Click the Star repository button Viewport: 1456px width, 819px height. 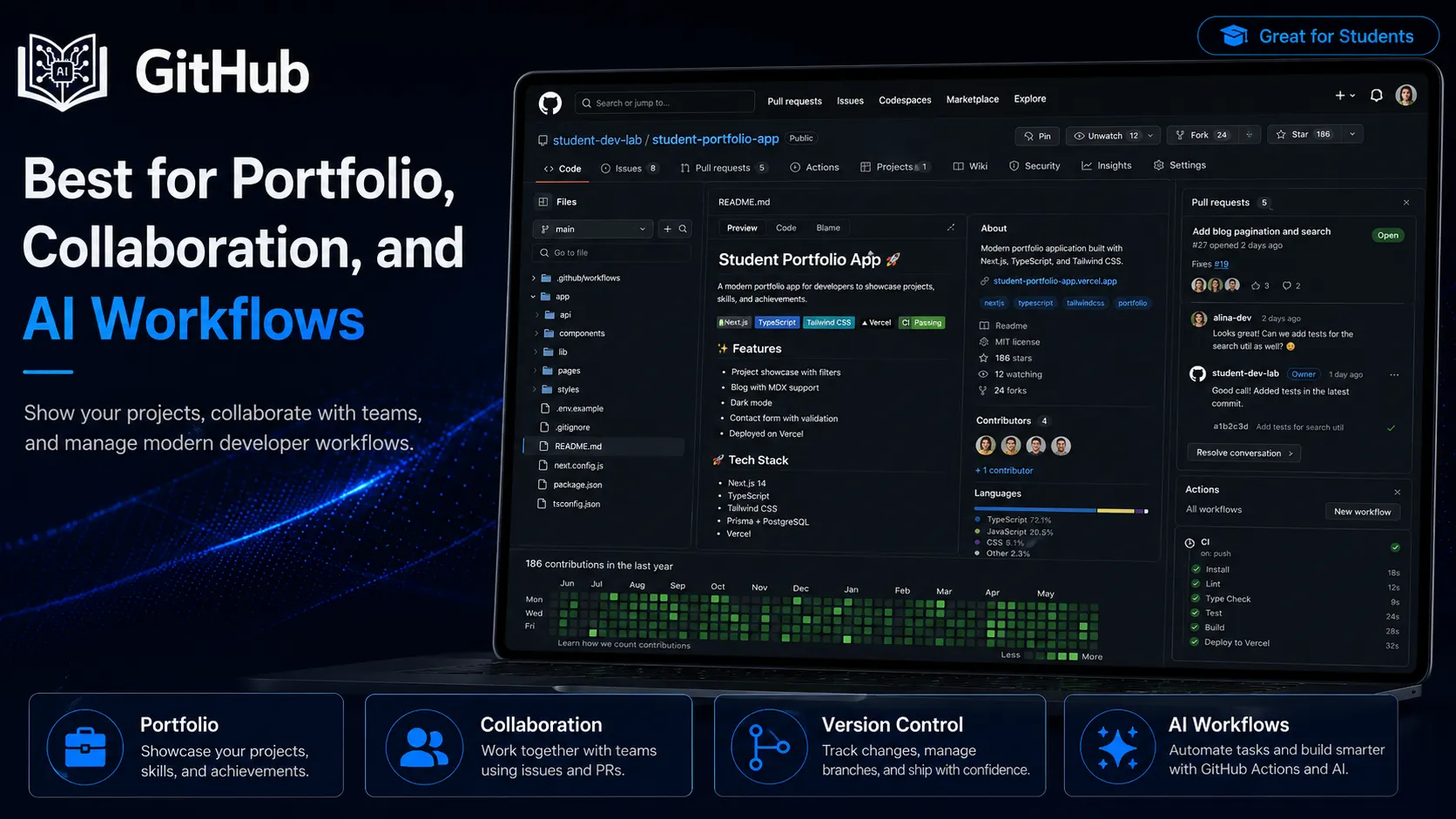tap(1304, 135)
